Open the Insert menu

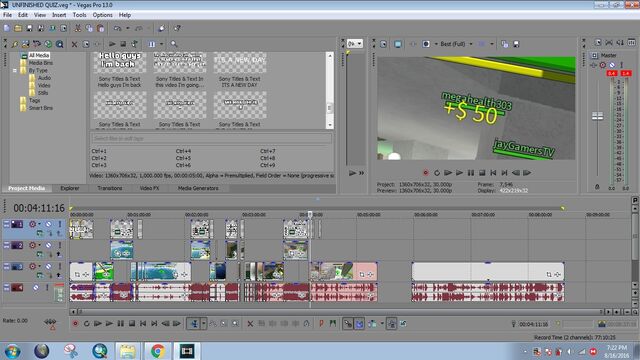coord(59,15)
